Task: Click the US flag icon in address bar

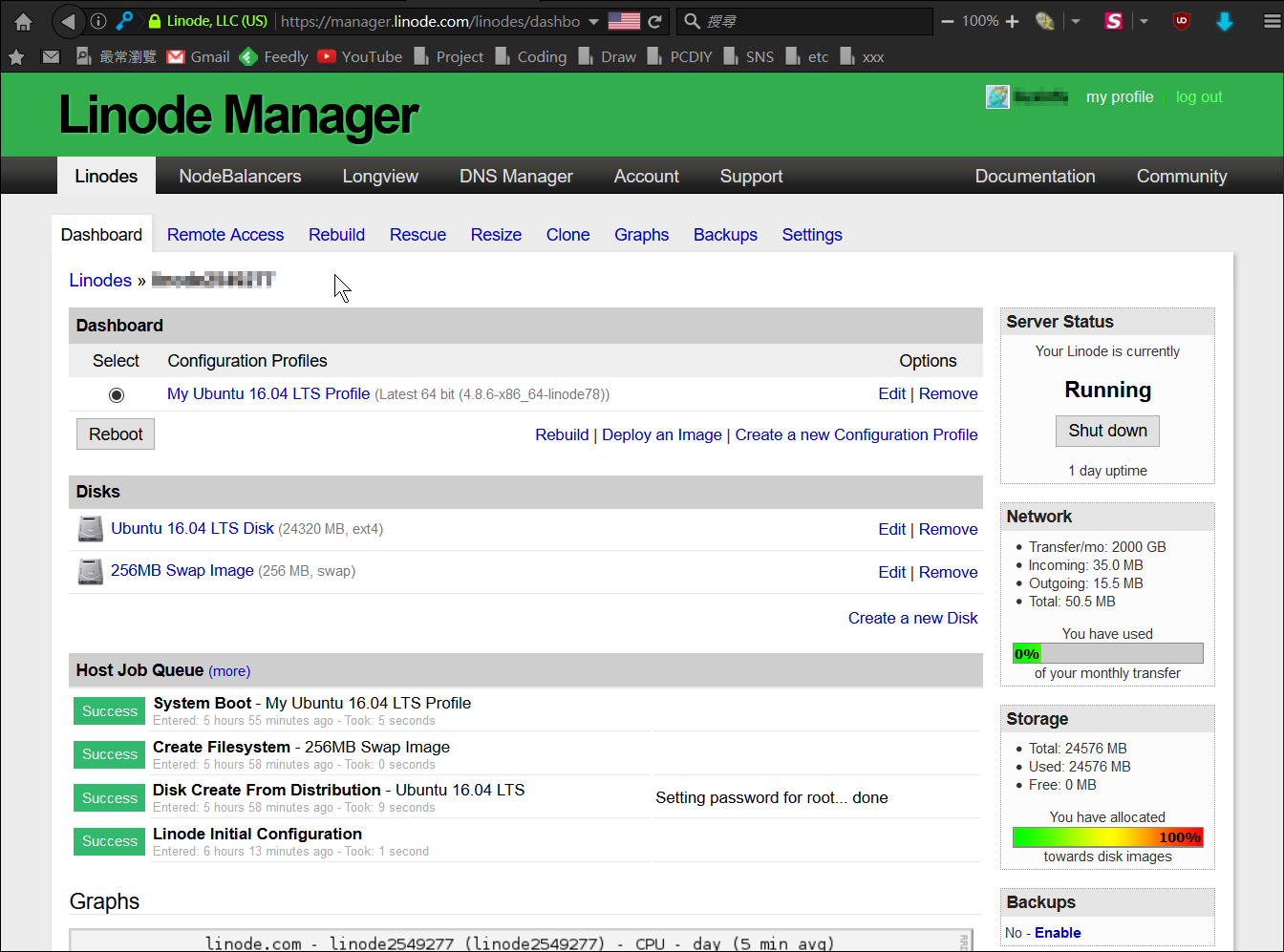Action: click(x=624, y=21)
